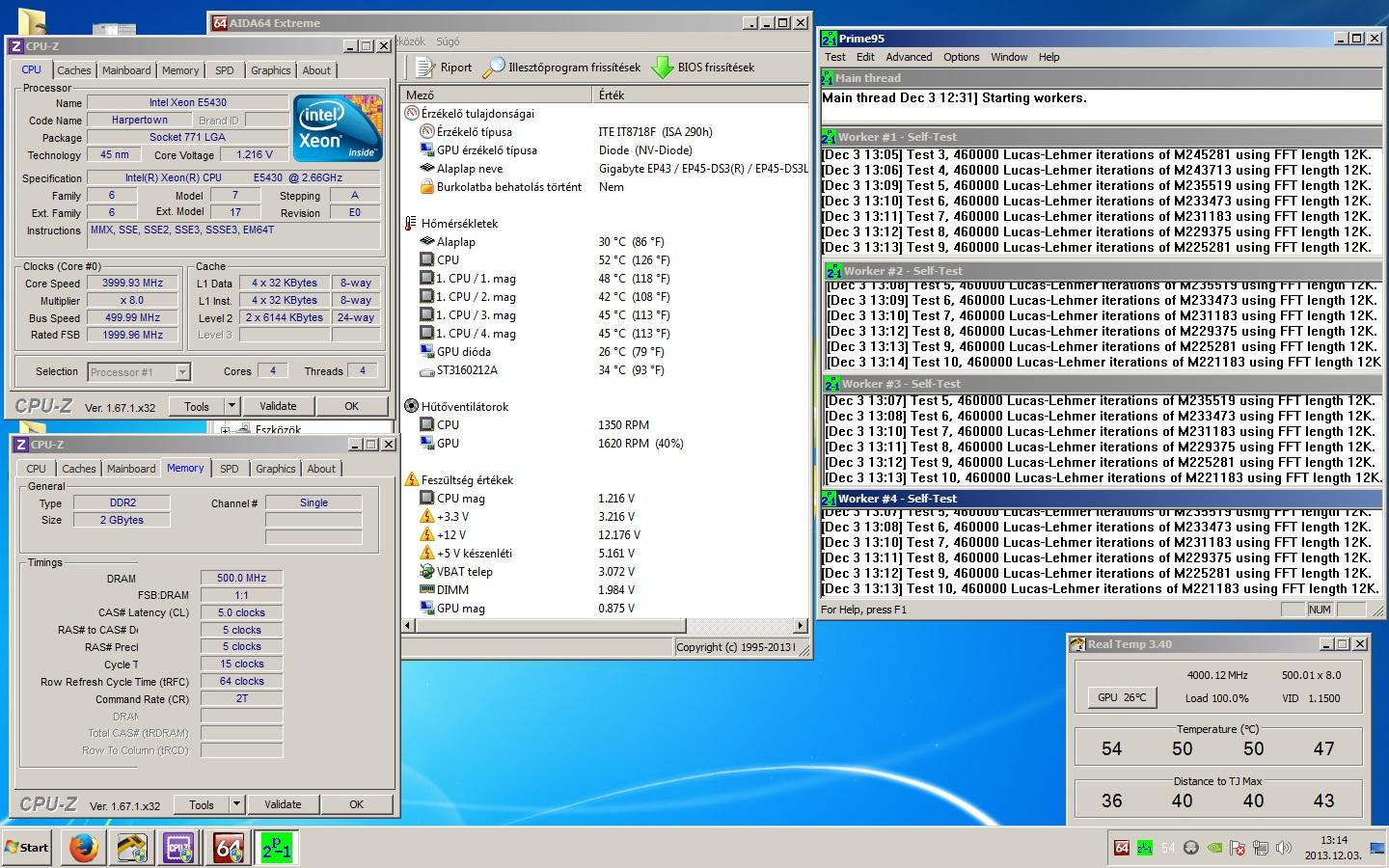The height and width of the screenshot is (868, 1389).
Task: Activate the green Prime95 taskbar icon
Action: click(x=276, y=848)
